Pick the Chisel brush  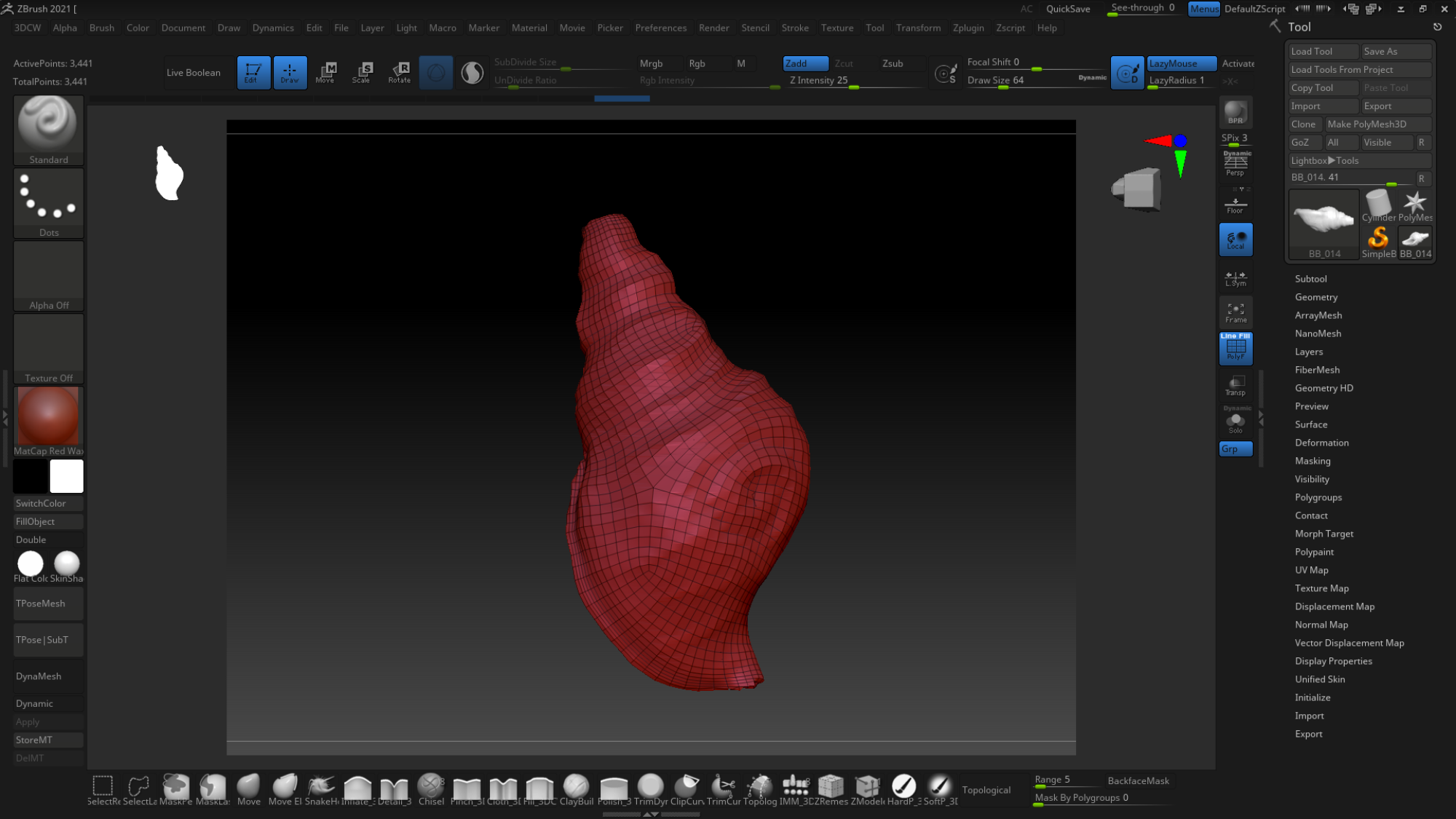click(x=431, y=790)
